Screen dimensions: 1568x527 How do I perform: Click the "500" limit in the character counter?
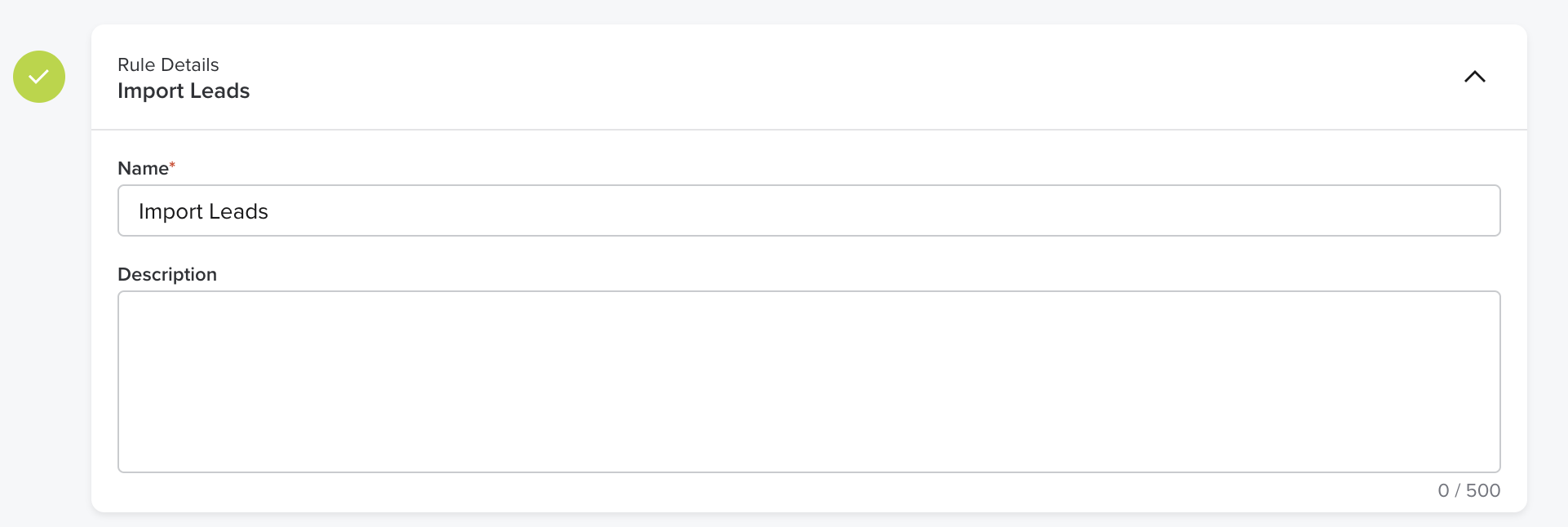(x=1483, y=490)
